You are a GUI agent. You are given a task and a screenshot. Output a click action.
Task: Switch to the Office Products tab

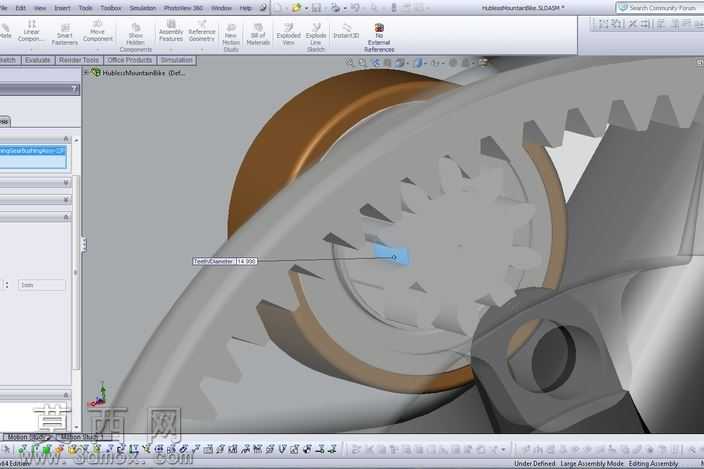pos(130,60)
